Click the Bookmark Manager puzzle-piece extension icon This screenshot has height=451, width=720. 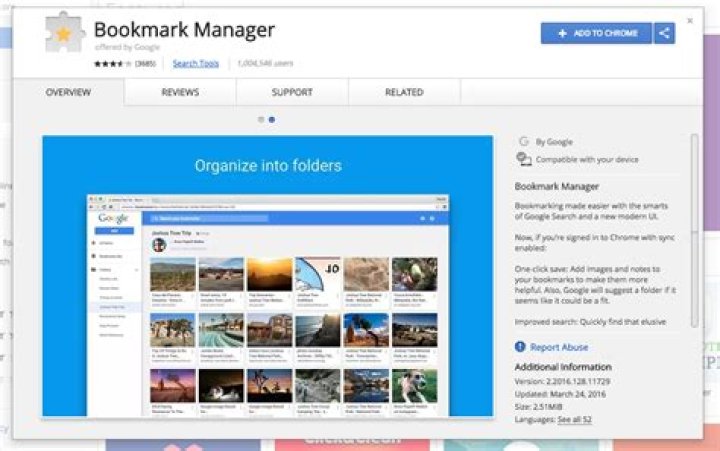point(65,33)
